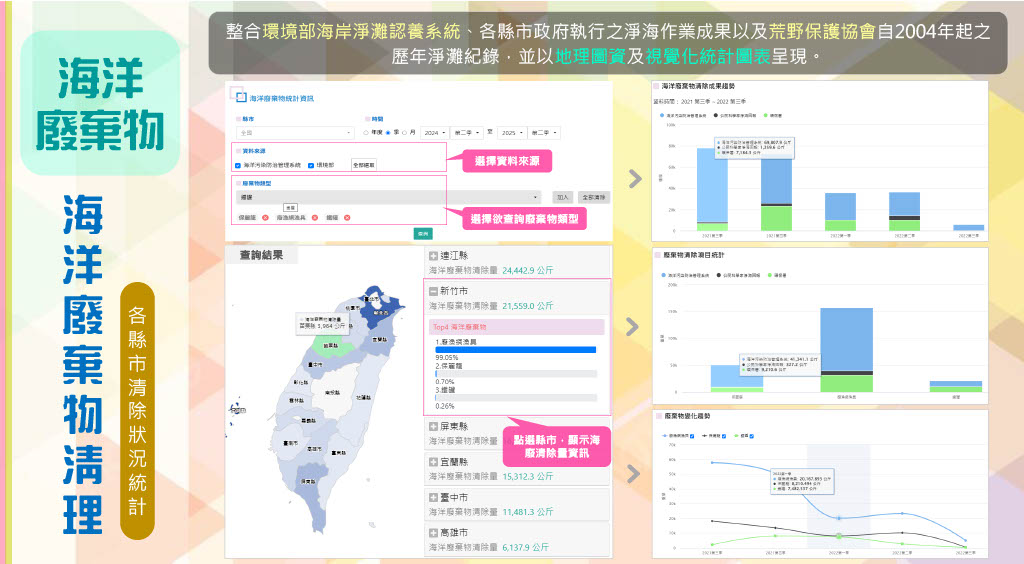Click the 南投縣 region on the map
Viewport: 1024px width, 564px height.
point(334,392)
